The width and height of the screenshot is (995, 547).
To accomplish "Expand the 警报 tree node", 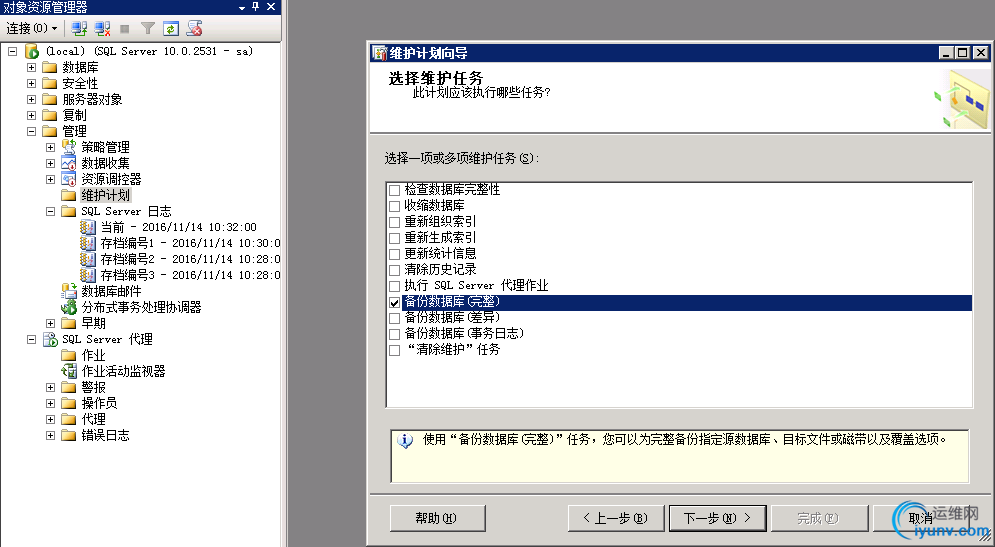I will 50,387.
